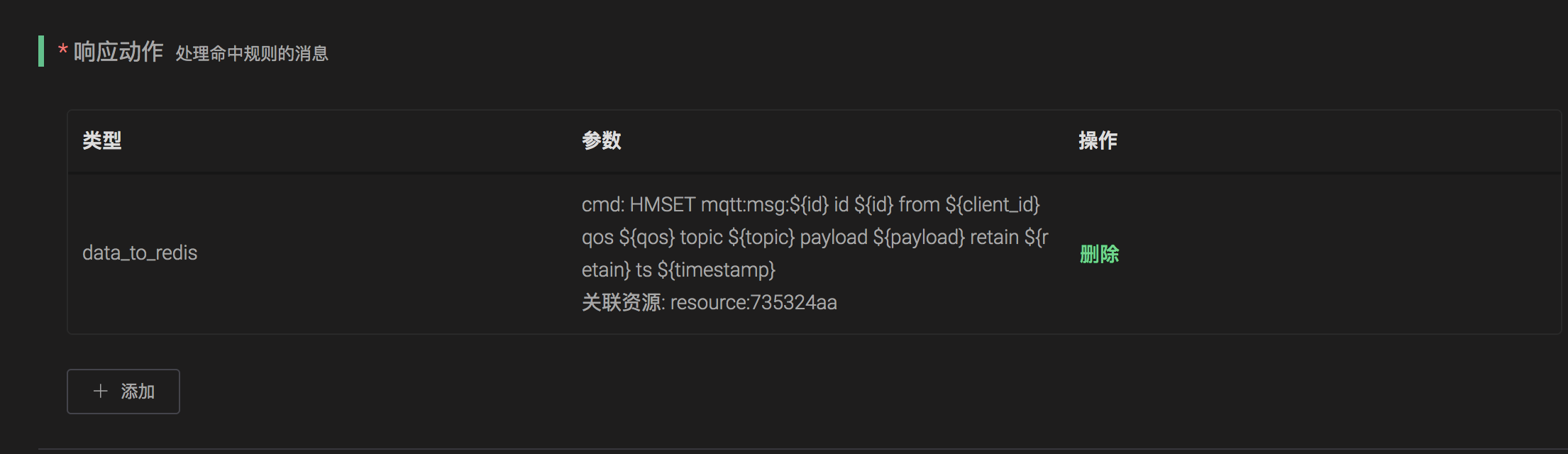Image resolution: width=1568 pixels, height=454 pixels.
Task: Click the ${payload} placeholder in parameters
Action: pos(919,238)
